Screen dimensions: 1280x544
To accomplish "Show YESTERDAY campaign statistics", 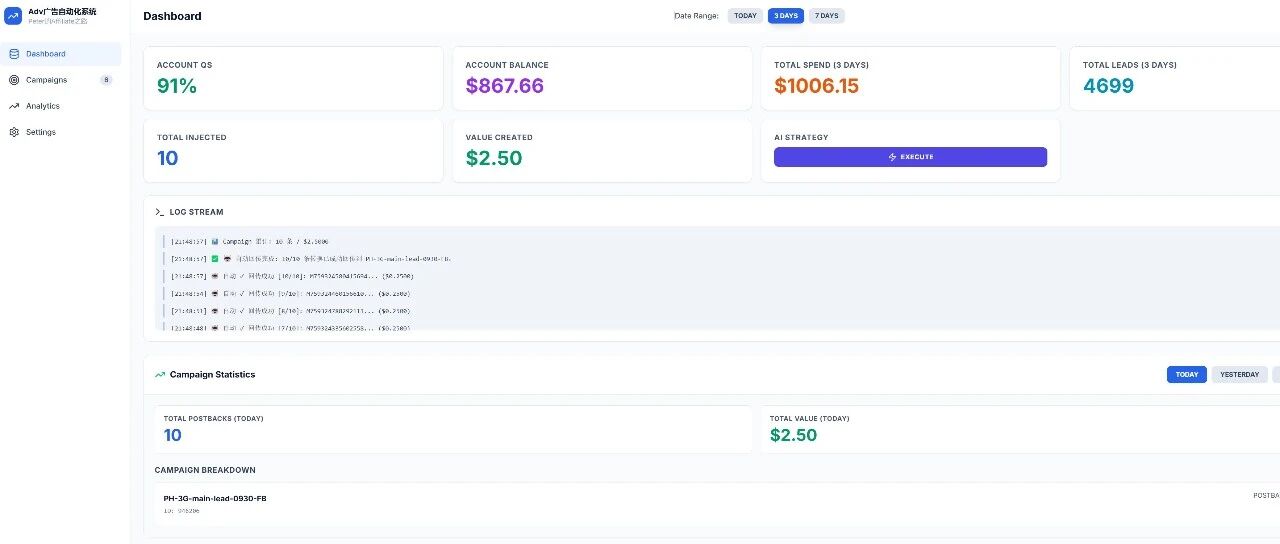I will [x=1240, y=375].
